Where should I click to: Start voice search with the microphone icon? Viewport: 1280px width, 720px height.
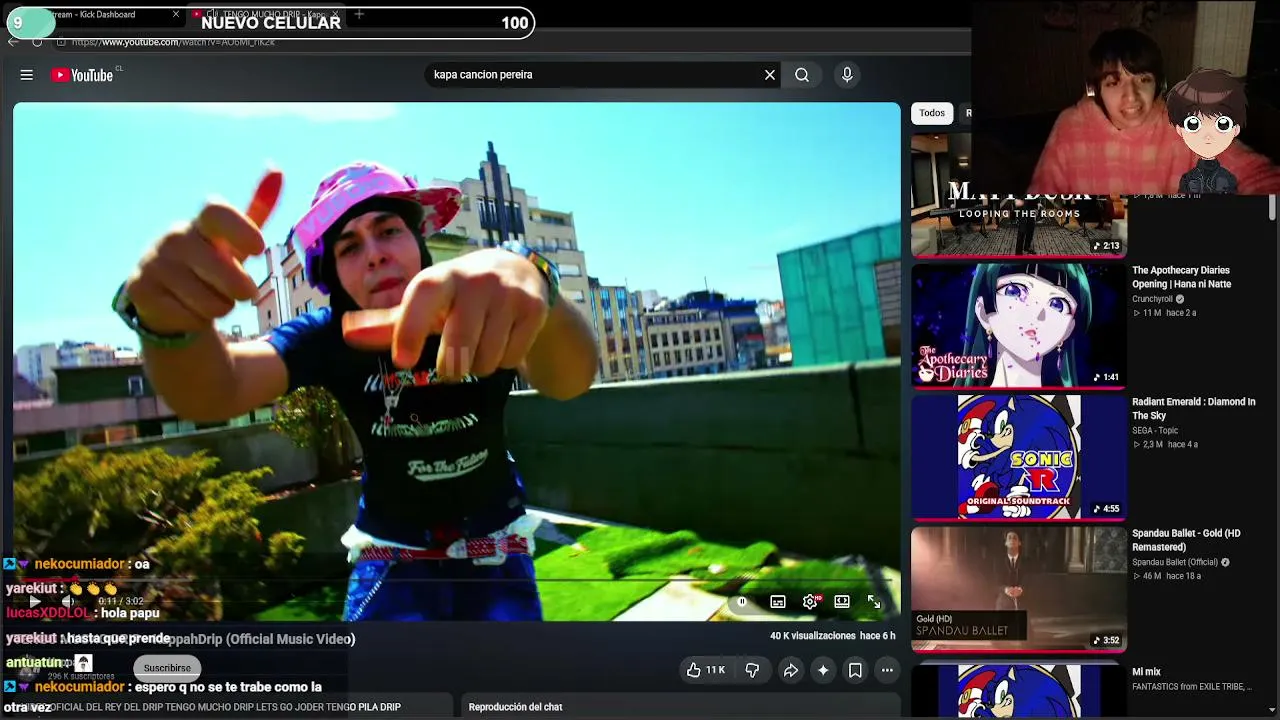pyautogui.click(x=847, y=75)
